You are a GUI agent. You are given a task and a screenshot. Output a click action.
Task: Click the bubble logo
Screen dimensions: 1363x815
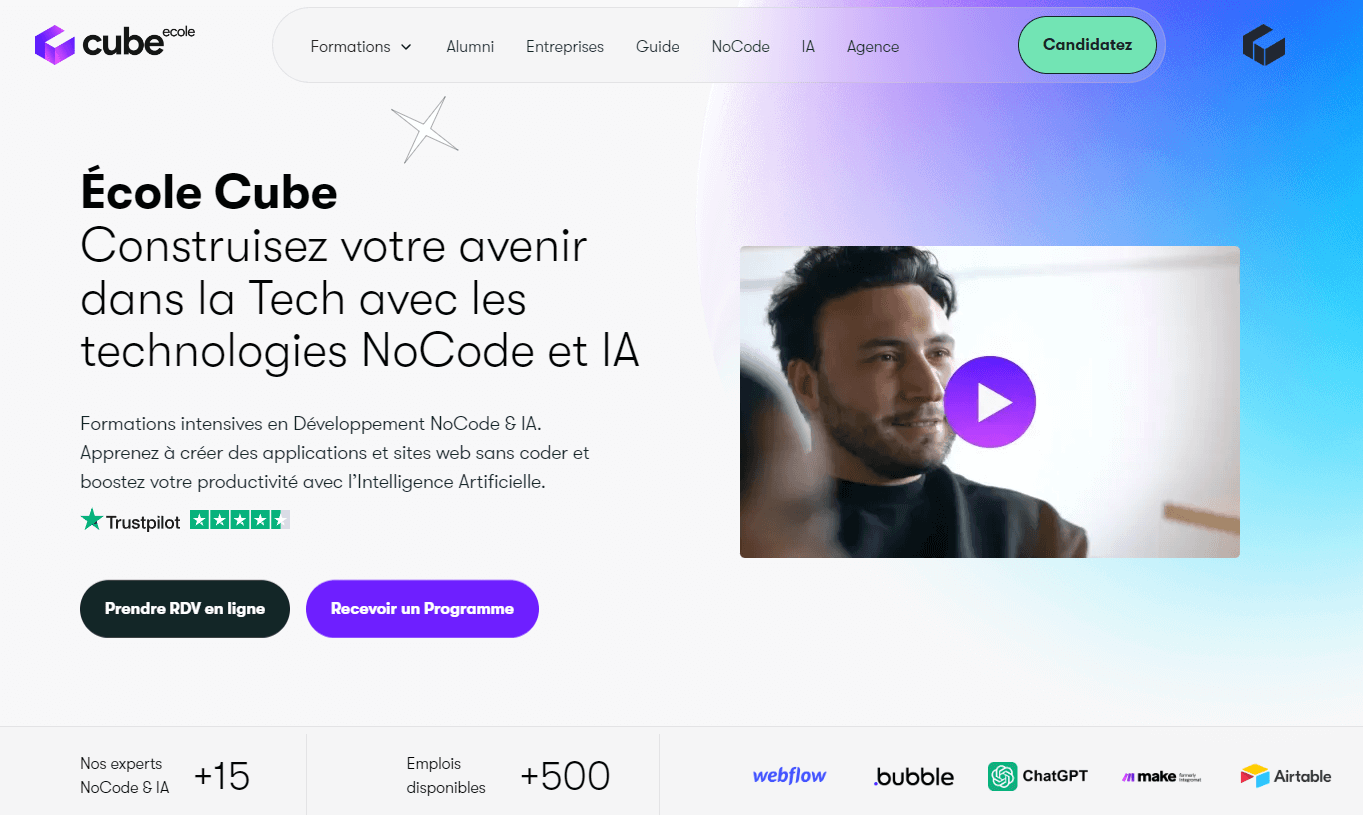coord(914,776)
